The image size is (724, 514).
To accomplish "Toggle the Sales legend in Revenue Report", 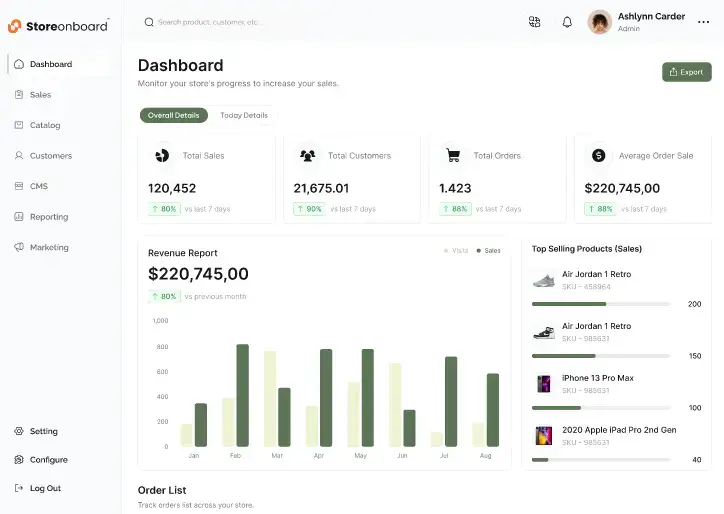I will tap(489, 251).
